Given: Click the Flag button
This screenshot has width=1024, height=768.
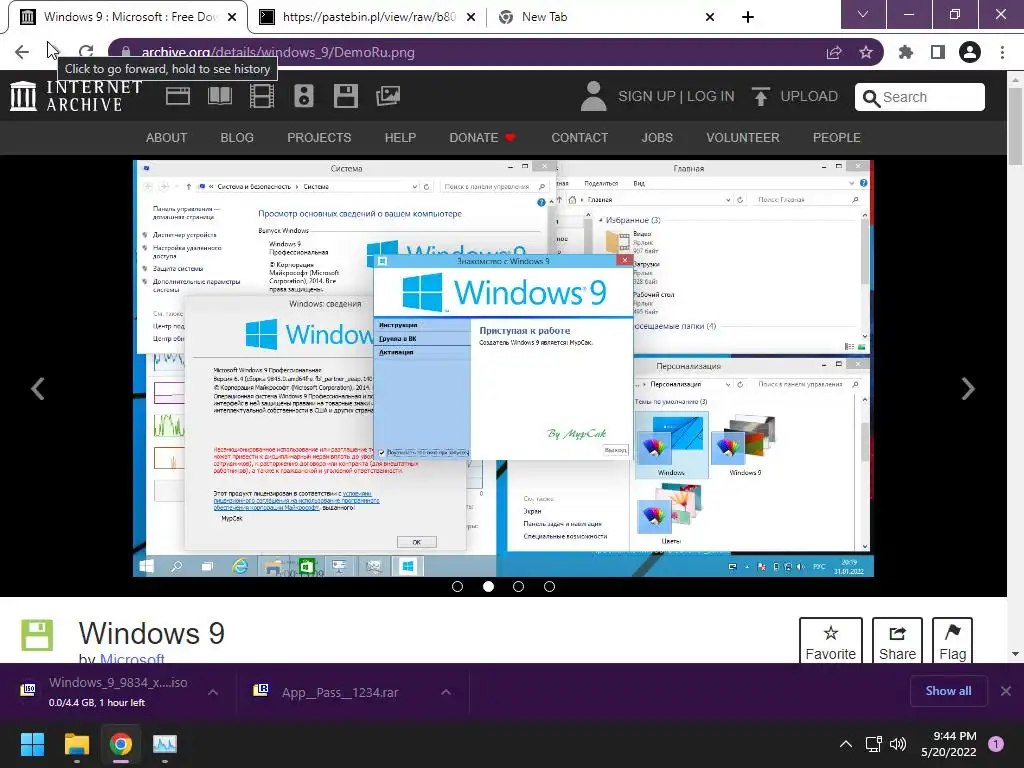Looking at the screenshot, I should 952,641.
